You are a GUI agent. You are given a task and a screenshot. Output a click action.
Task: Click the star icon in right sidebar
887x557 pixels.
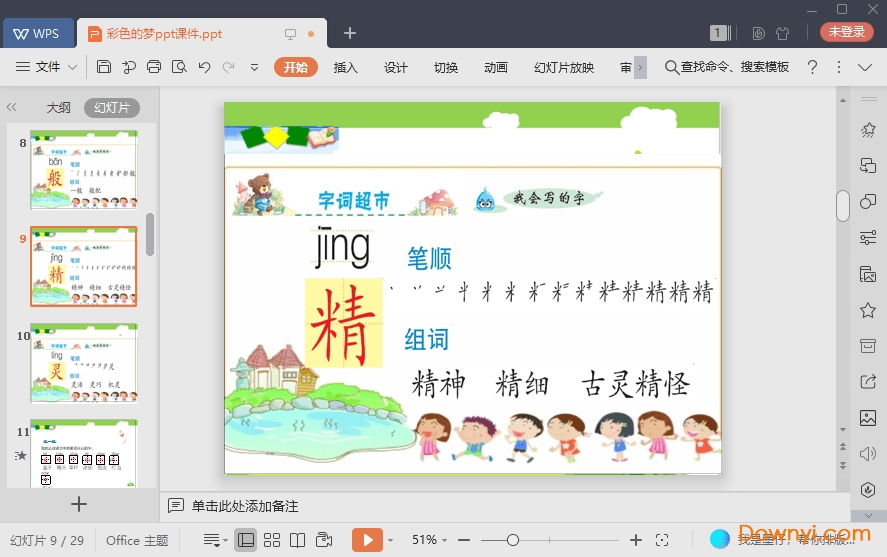tap(868, 310)
